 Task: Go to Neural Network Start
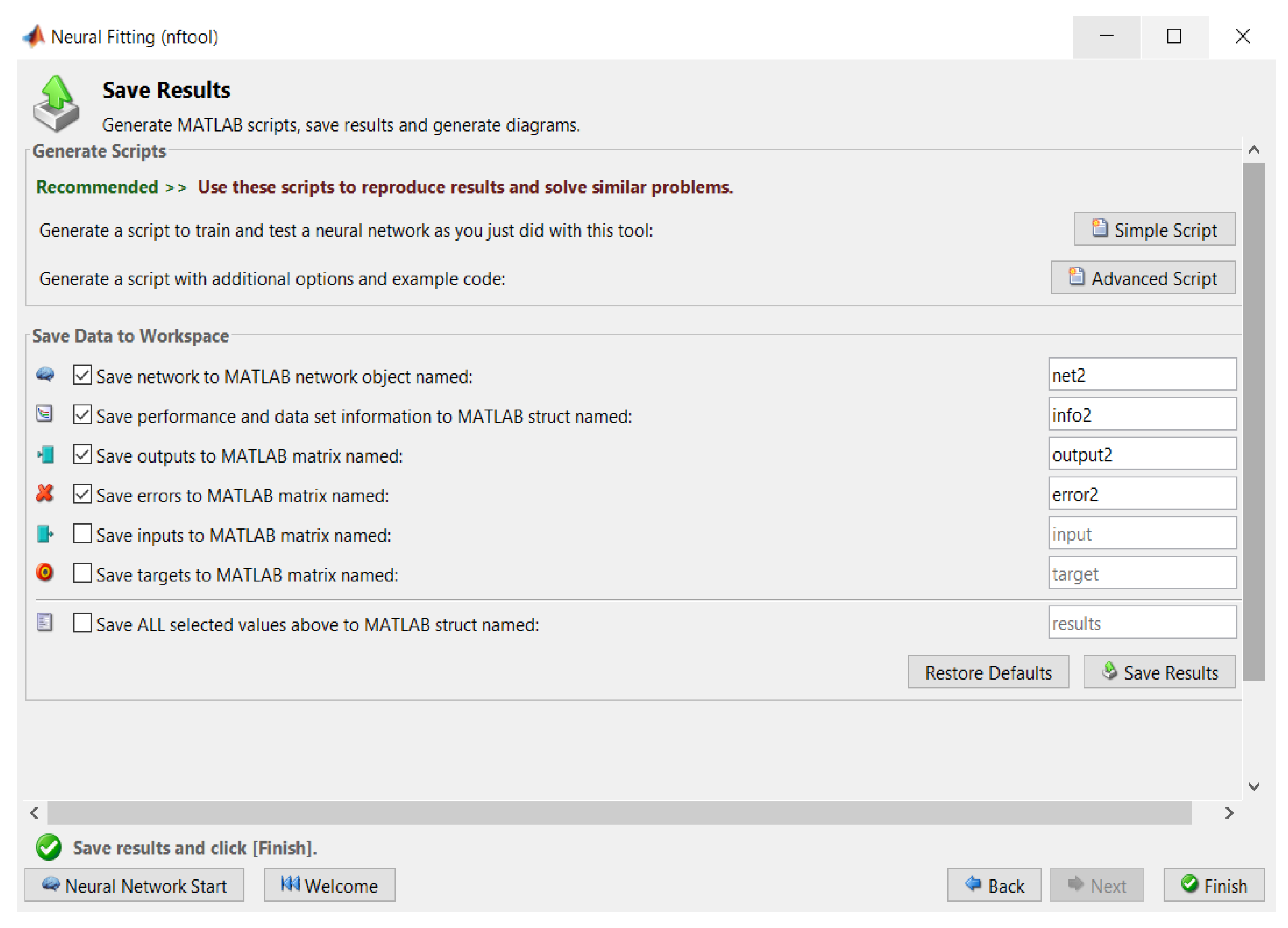[x=134, y=886]
